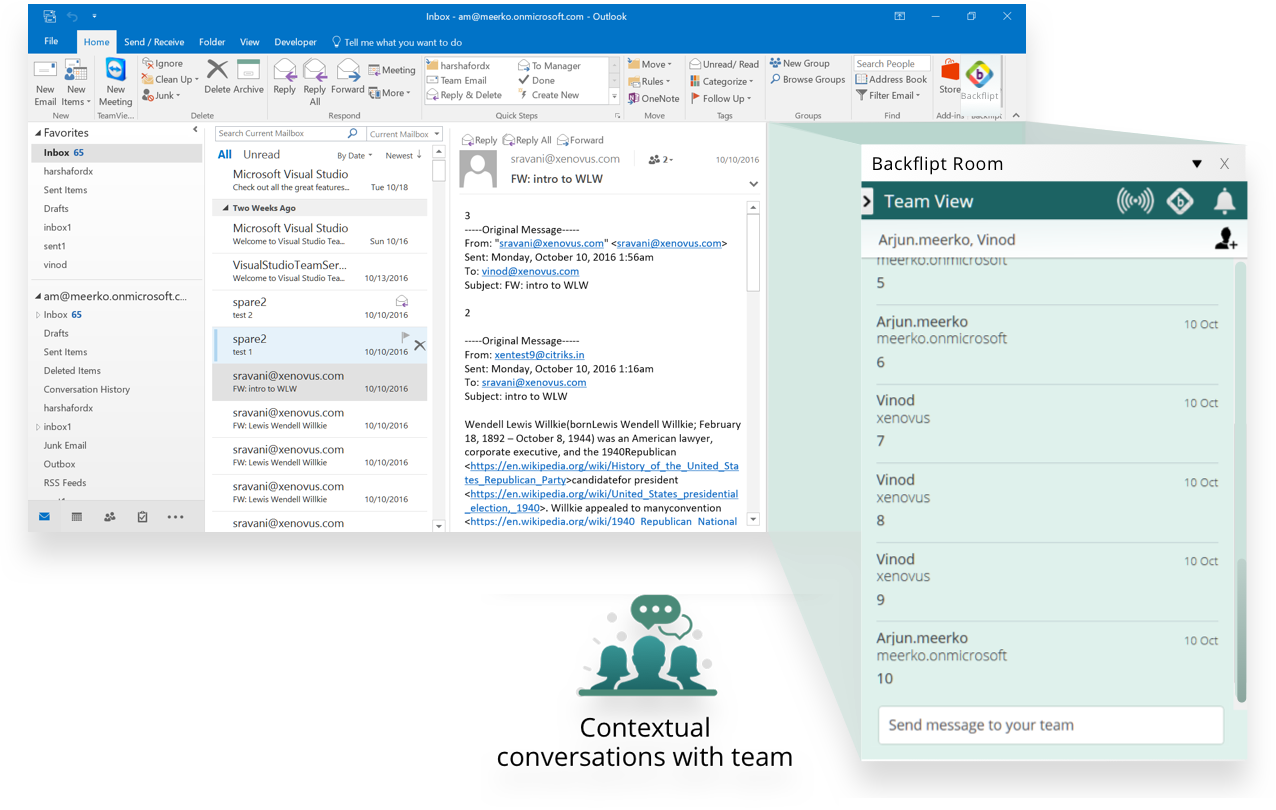The height and width of the screenshot is (810, 1276).
Task: Open the Developer ribbon tab
Action: [x=296, y=42]
